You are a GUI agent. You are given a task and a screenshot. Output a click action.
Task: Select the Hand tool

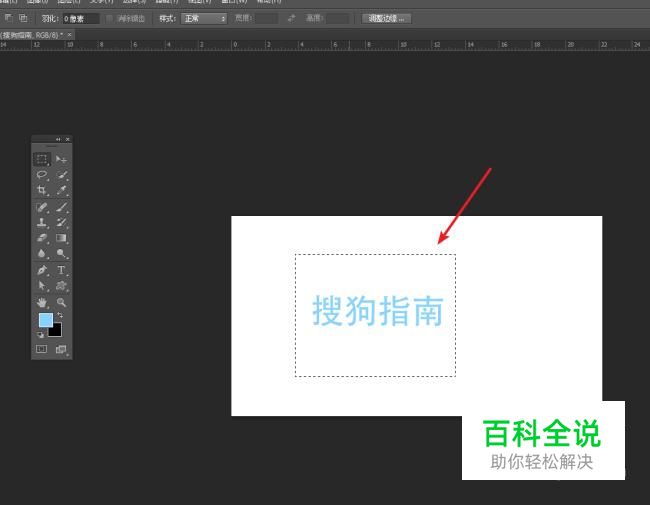point(42,302)
